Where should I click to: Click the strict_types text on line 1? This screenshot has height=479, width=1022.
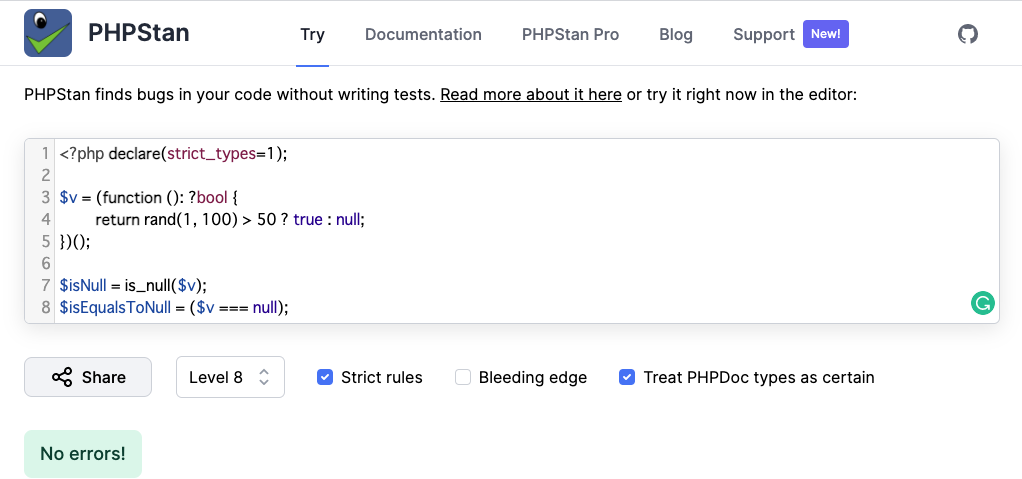tap(211, 154)
